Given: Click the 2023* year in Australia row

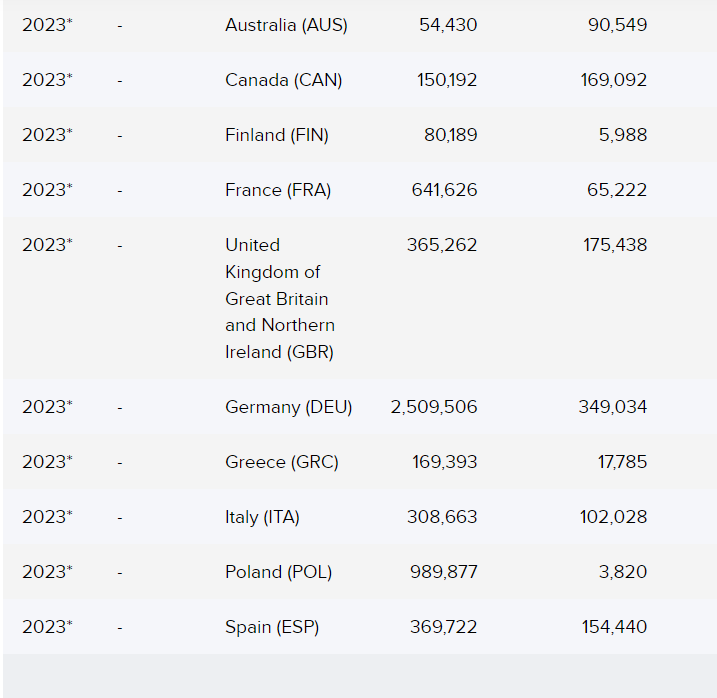Looking at the screenshot, I should tap(47, 25).
